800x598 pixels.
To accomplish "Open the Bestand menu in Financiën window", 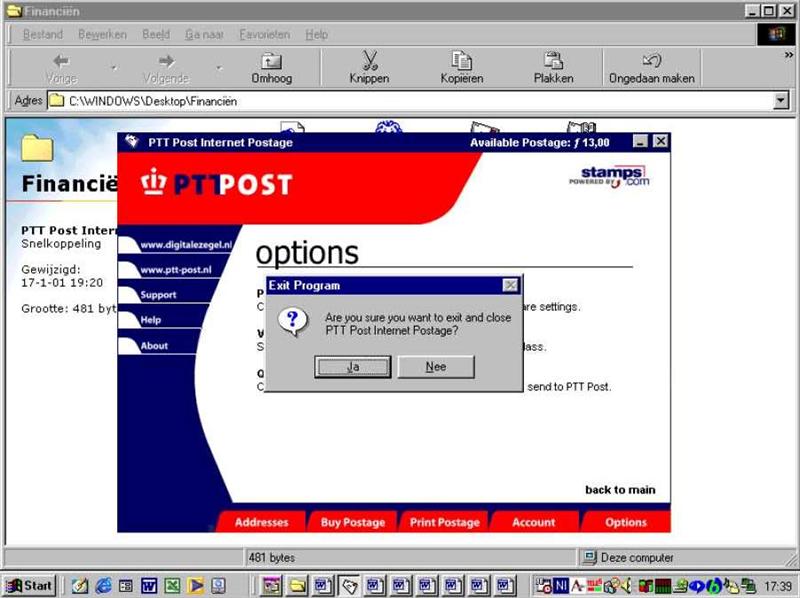I will pos(43,34).
